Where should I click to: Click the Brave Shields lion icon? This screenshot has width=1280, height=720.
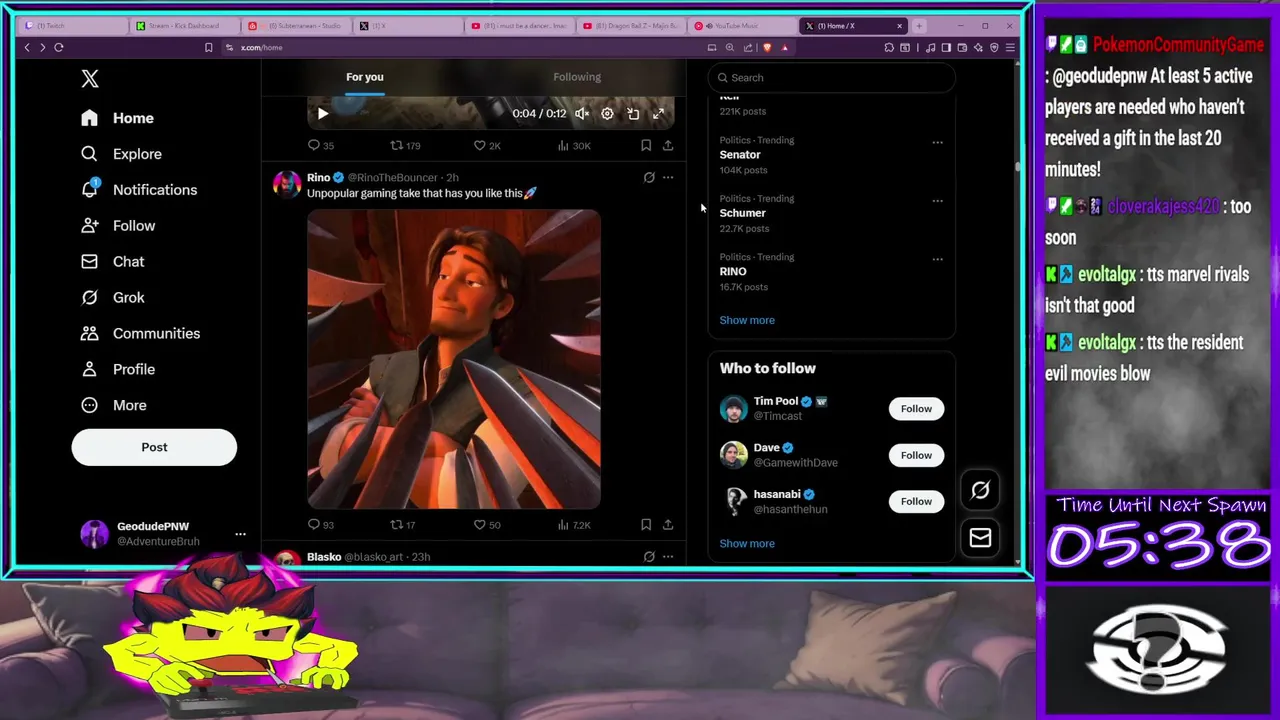pos(768,48)
